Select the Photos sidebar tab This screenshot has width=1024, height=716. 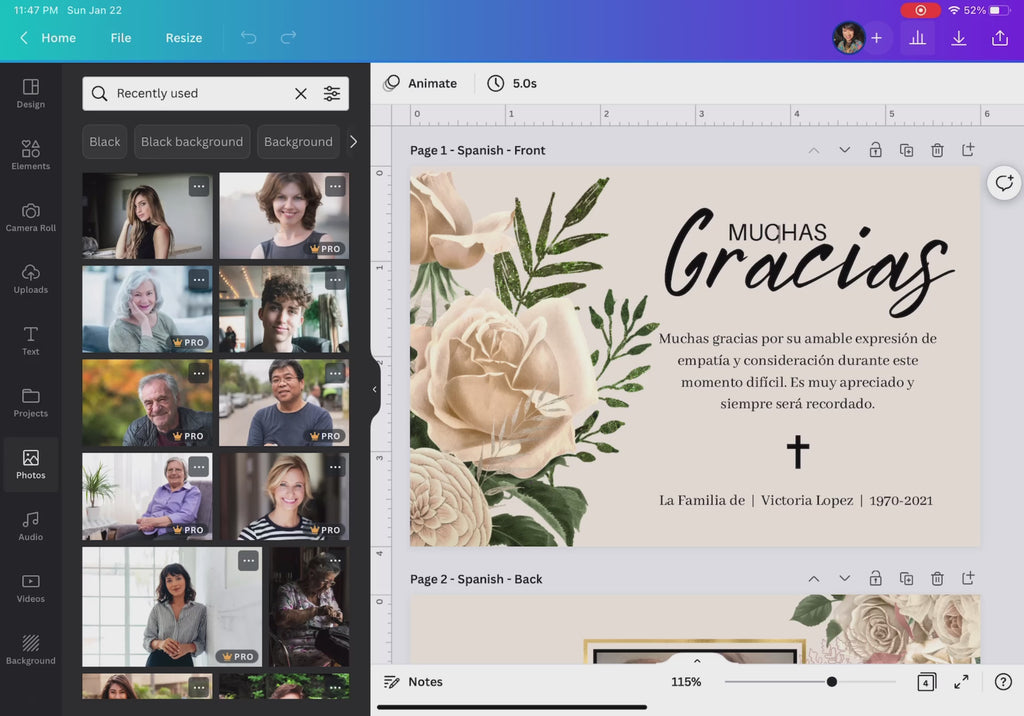31,464
